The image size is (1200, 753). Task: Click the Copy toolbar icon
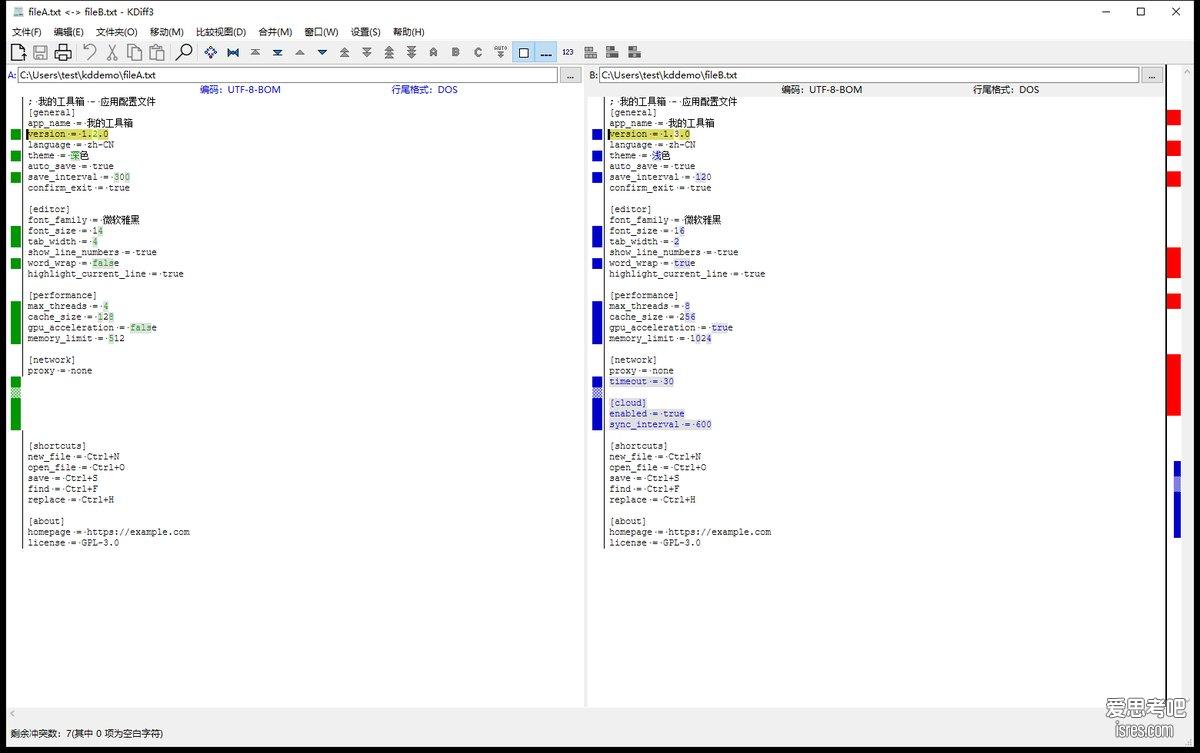[x=135, y=52]
